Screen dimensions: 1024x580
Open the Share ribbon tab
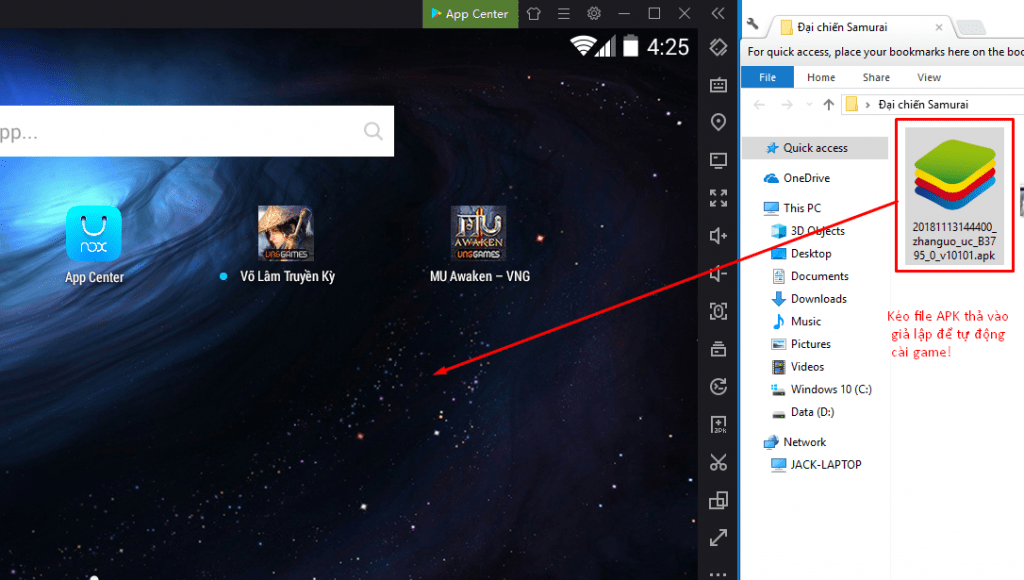876,77
